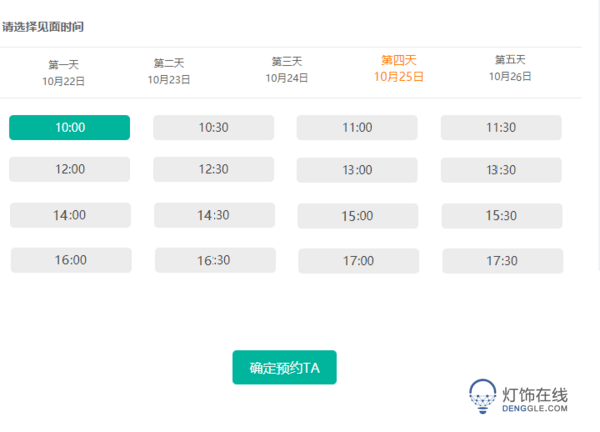
Task: Pick the 11:00 meeting time
Action: (357, 127)
